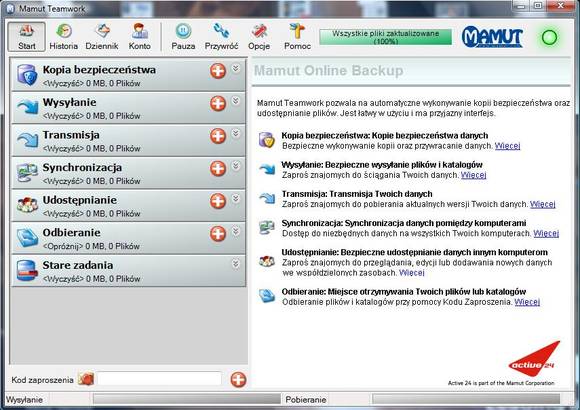Expand the Kopia bezpieczeństwa section chevron
This screenshot has width=580, height=410.
click(236, 68)
